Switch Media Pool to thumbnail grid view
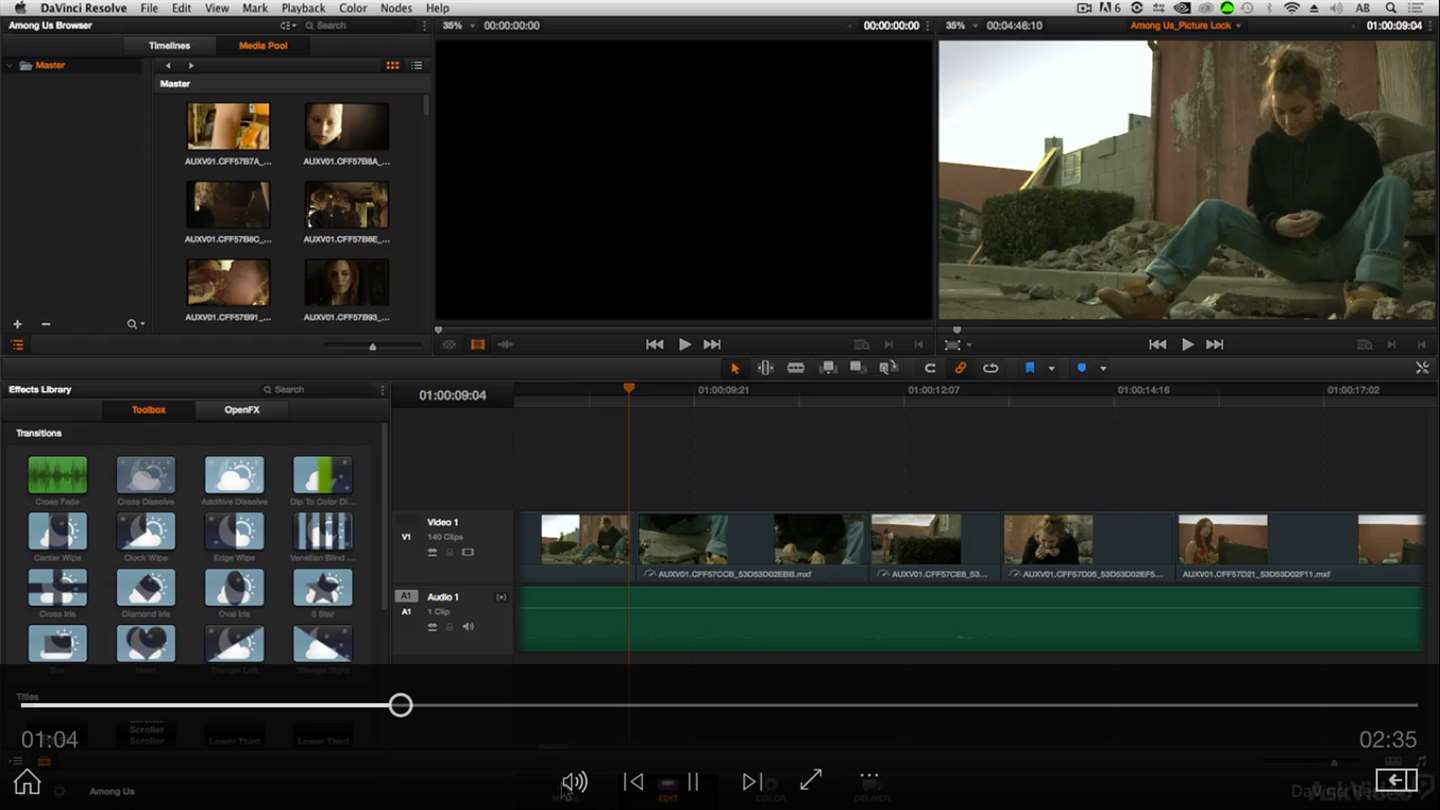This screenshot has height=810, width=1440. [392, 65]
